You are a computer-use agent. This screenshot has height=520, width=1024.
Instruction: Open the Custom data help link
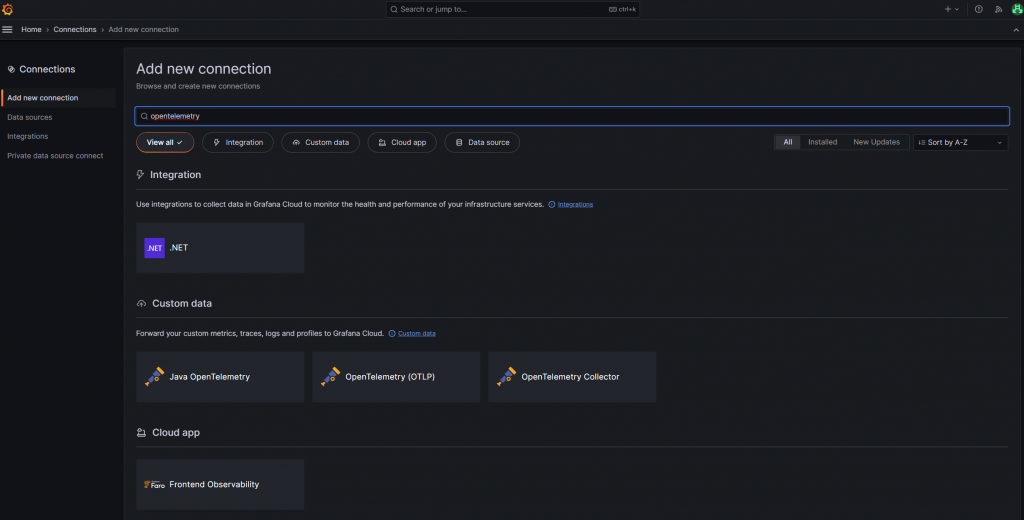coord(417,333)
